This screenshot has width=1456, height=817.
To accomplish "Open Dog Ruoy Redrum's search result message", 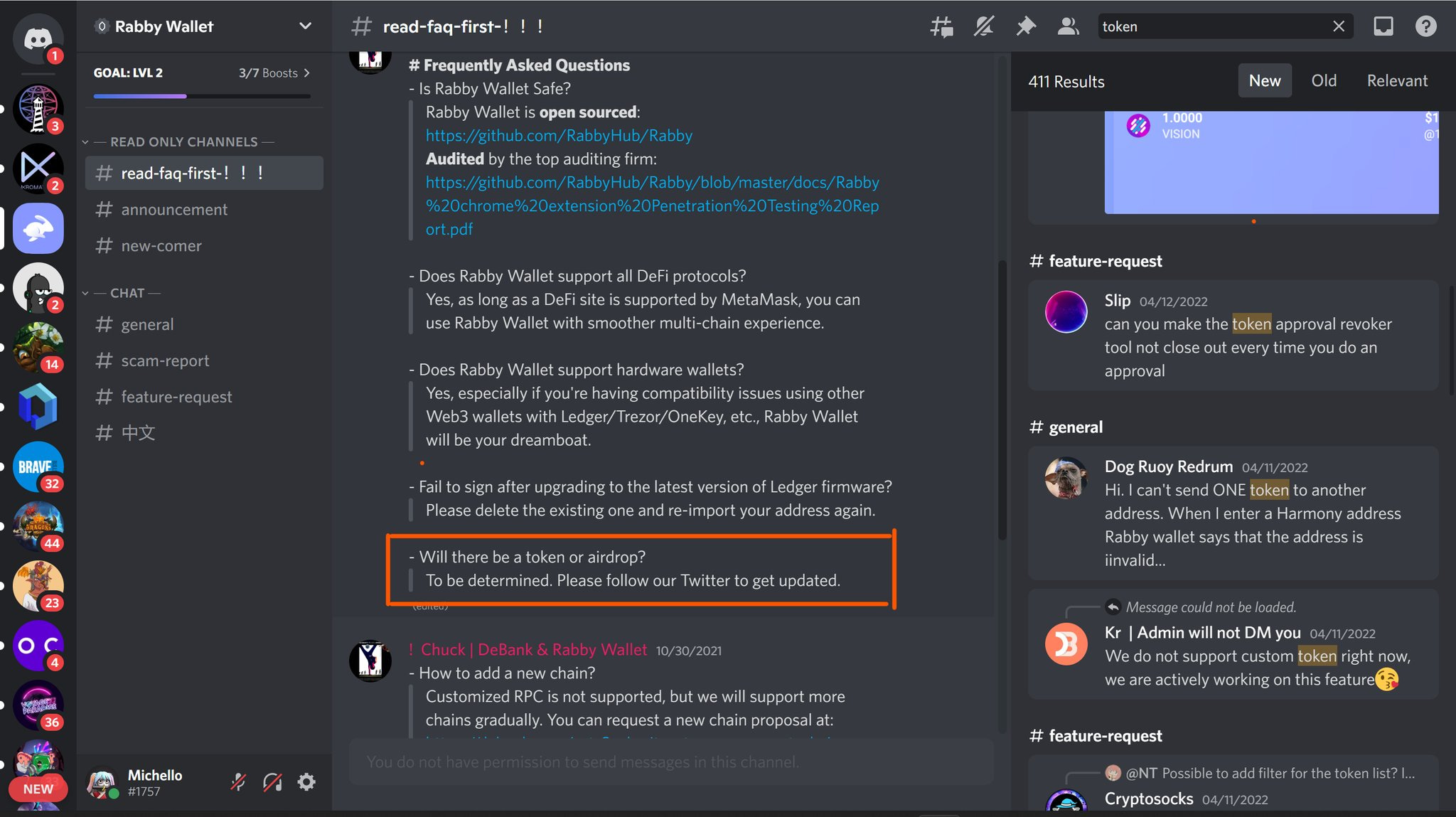I will [x=1233, y=513].
